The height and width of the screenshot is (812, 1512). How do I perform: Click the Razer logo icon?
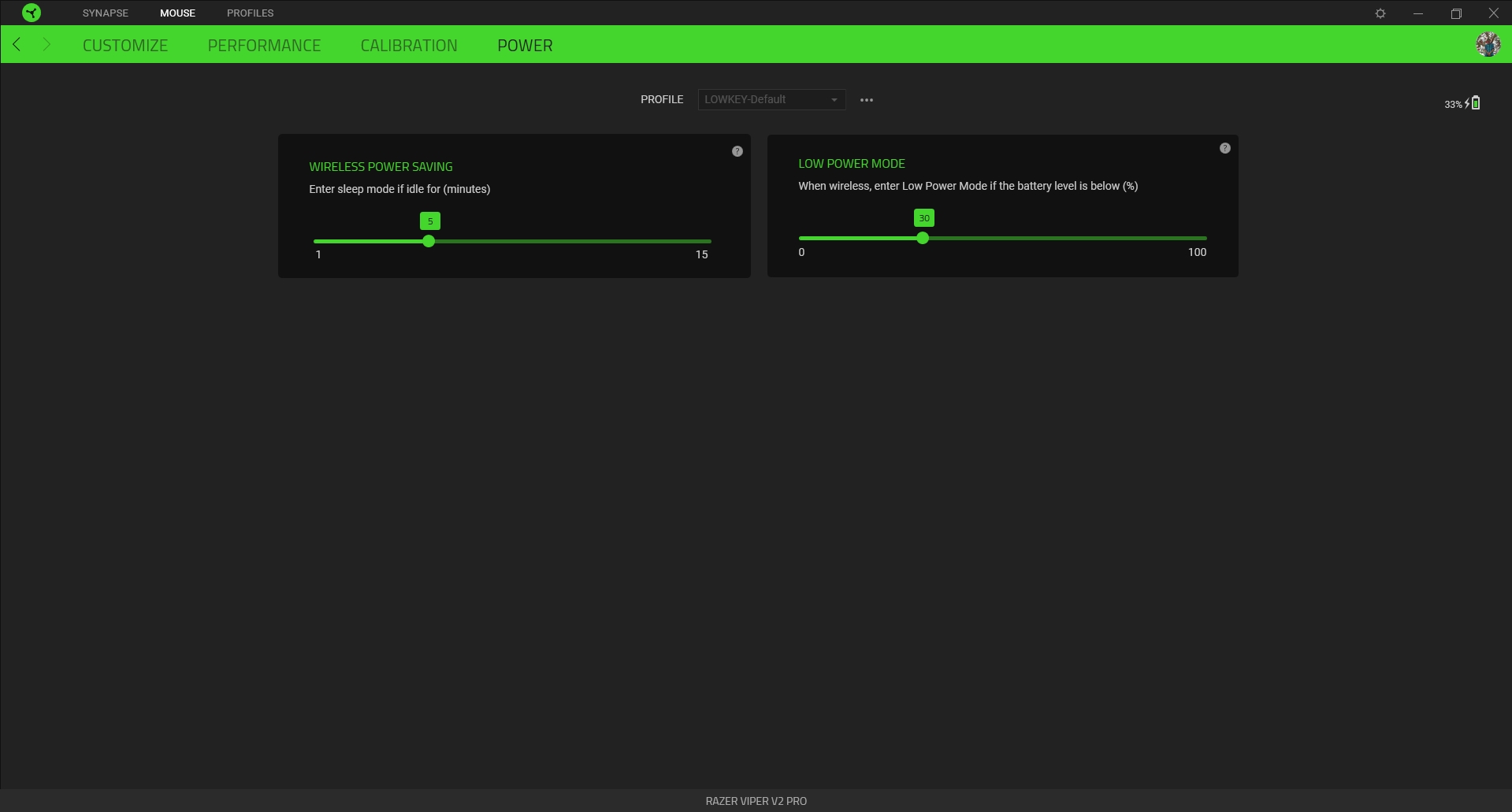coord(32,13)
